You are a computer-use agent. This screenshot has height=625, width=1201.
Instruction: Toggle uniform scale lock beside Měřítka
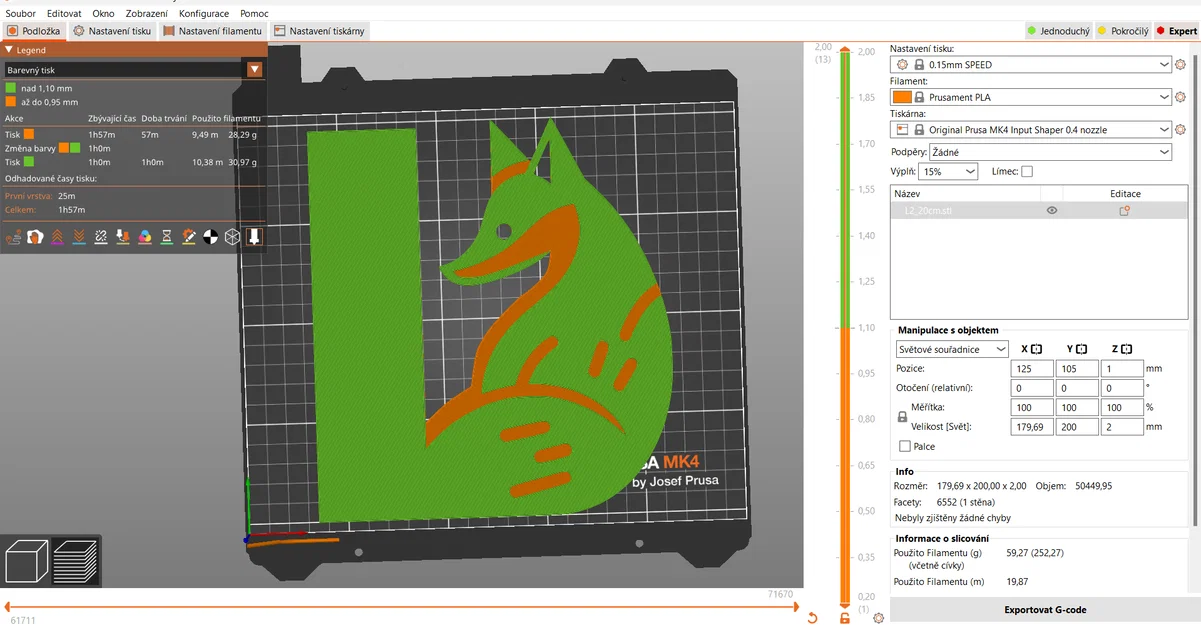click(x=902, y=417)
